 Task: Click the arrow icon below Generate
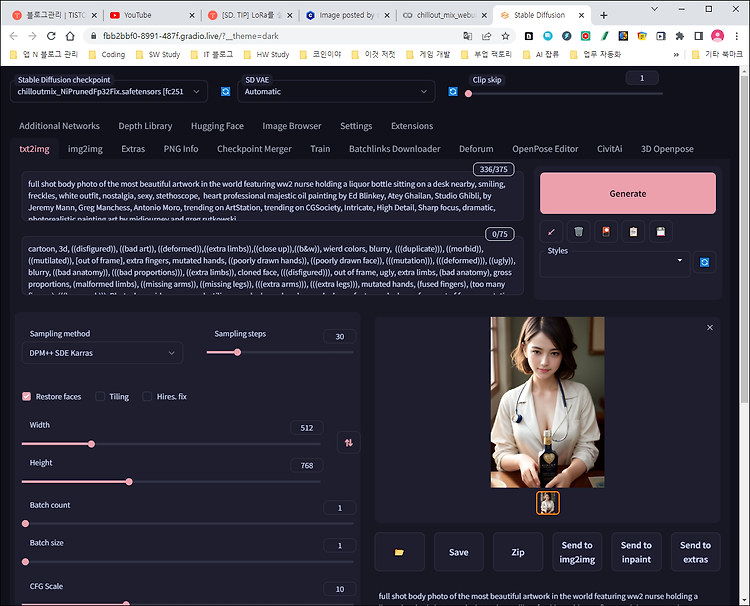coord(551,232)
